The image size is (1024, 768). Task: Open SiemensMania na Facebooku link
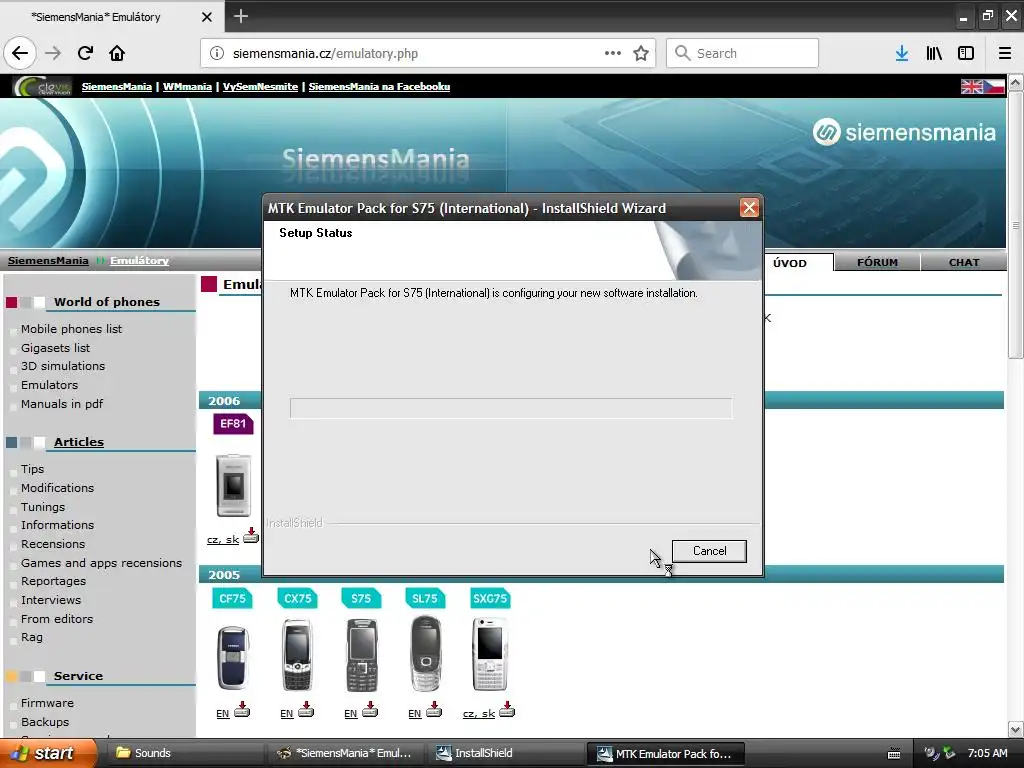tap(379, 86)
